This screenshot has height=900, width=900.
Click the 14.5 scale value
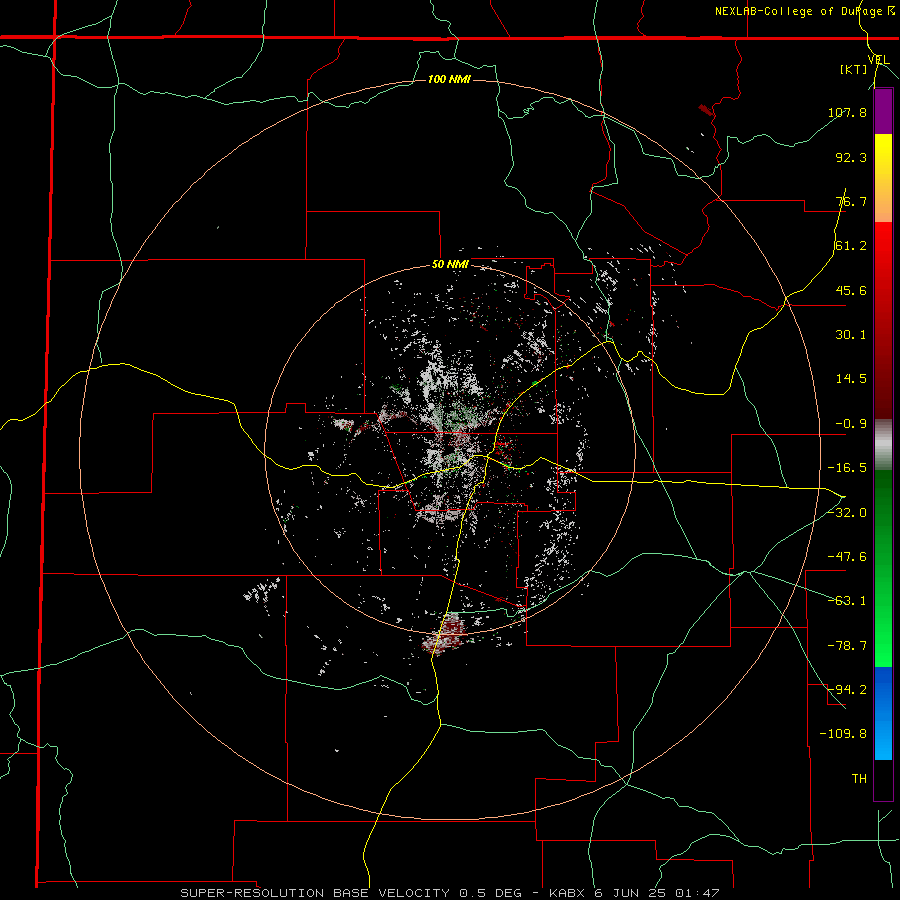[851, 379]
